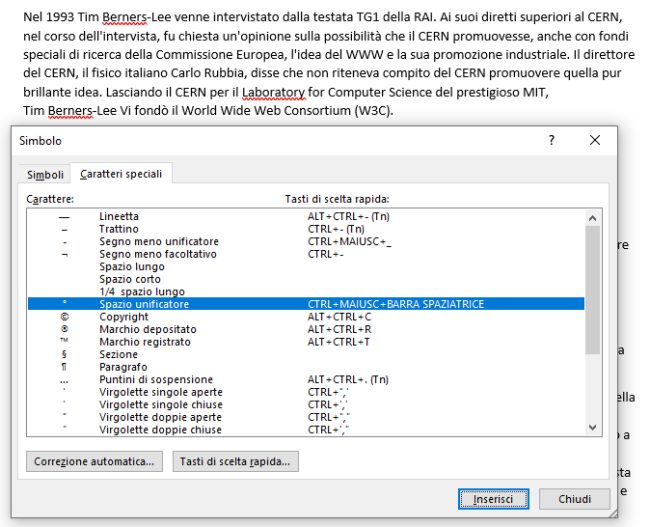
Task: Select the Spazio lungo row
Action: click(x=306, y=267)
